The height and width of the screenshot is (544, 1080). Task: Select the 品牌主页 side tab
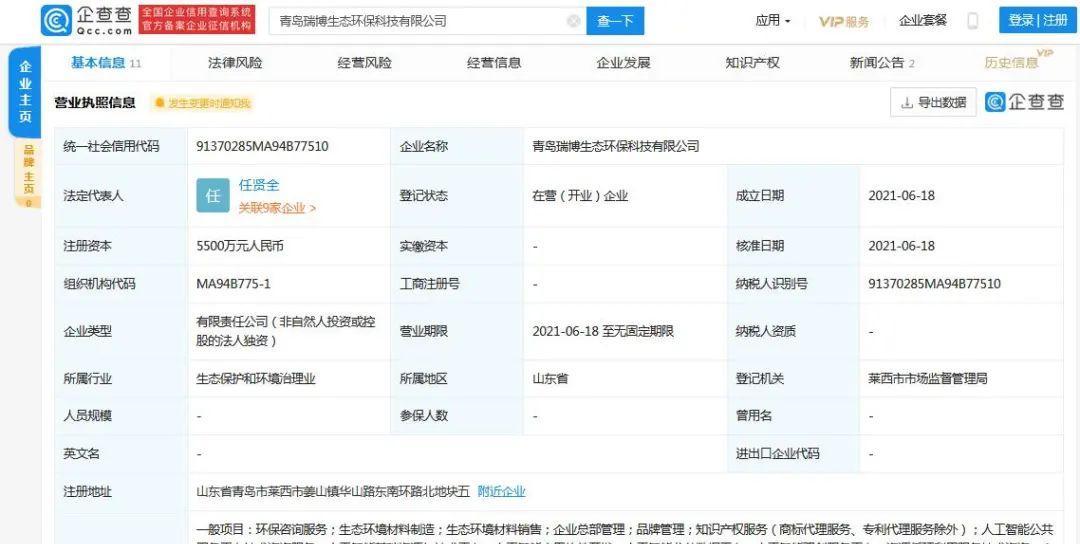28,174
